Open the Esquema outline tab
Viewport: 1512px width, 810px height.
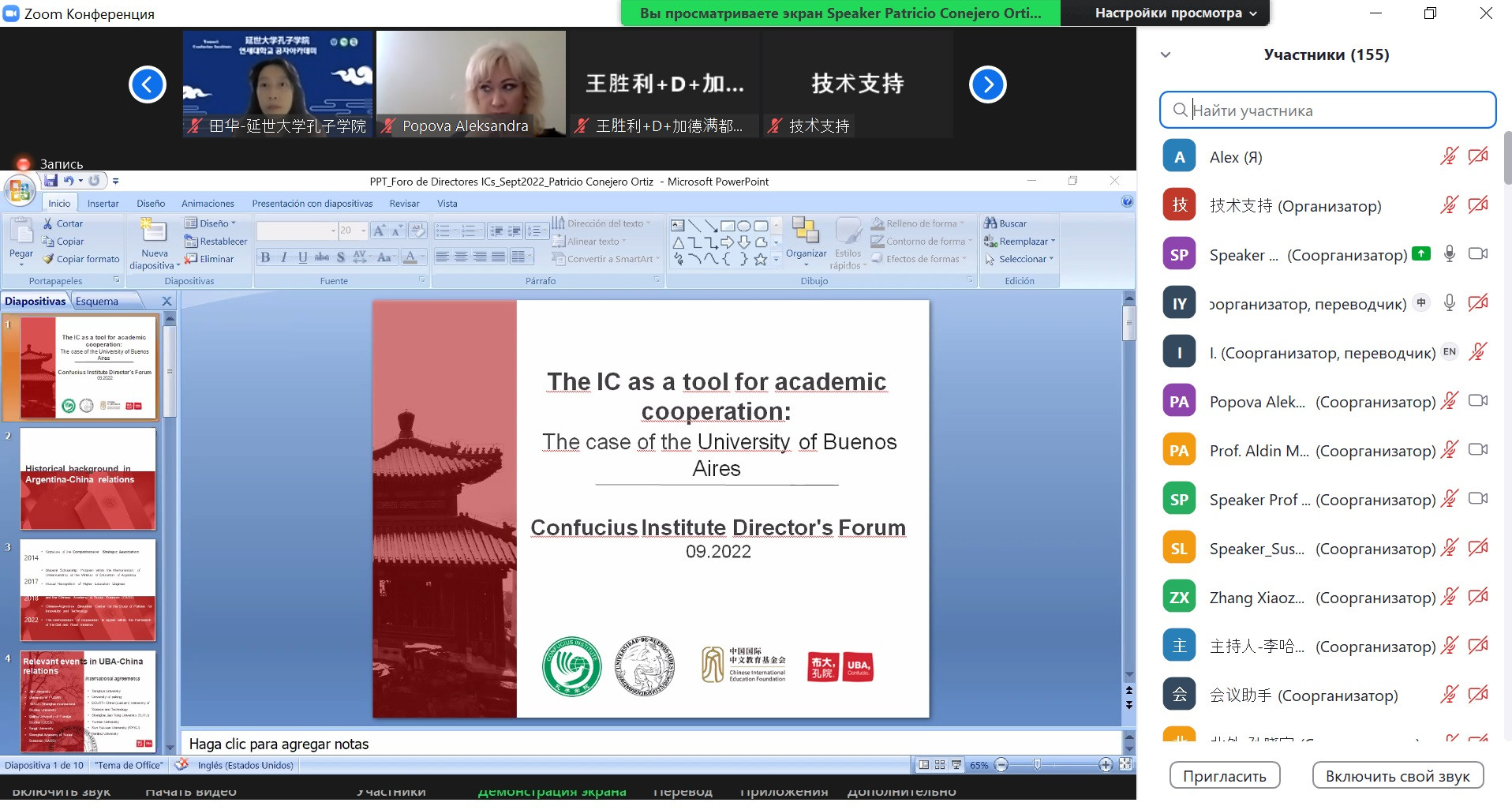[97, 302]
